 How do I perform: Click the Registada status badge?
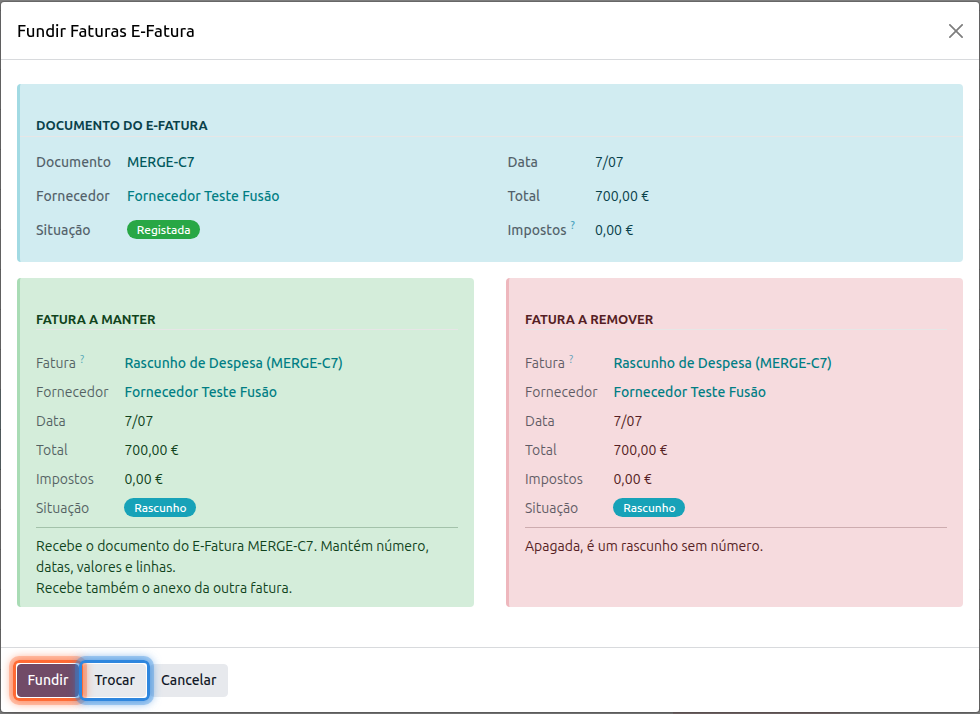pos(163,230)
